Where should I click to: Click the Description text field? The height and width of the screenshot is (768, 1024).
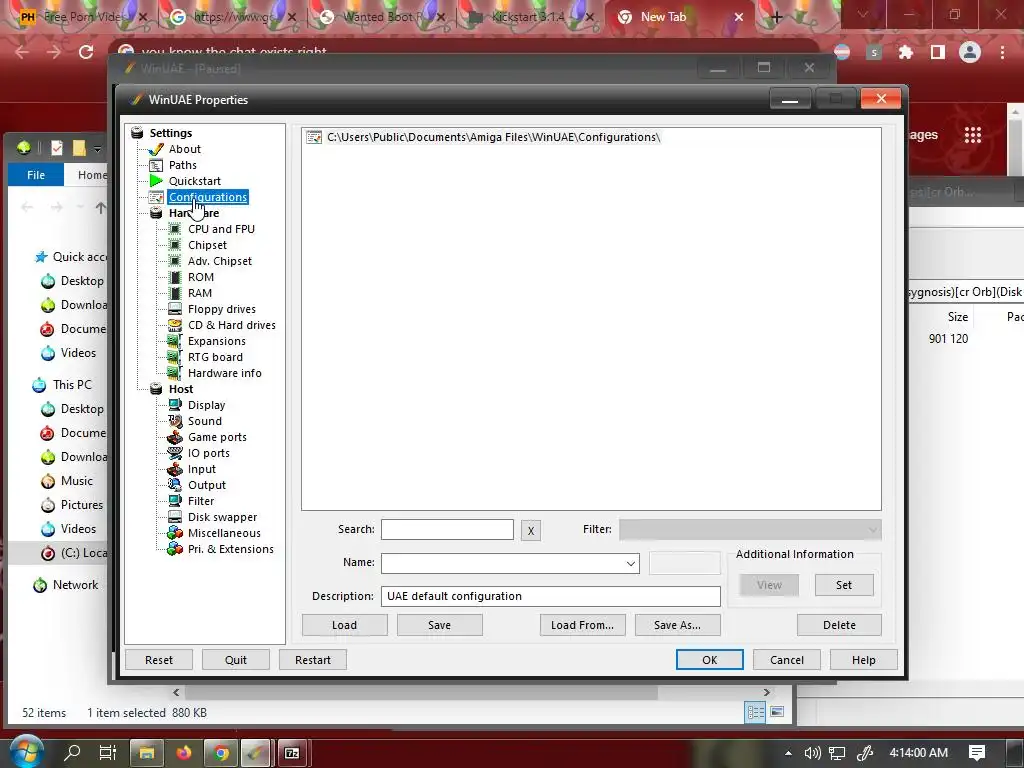coord(551,596)
